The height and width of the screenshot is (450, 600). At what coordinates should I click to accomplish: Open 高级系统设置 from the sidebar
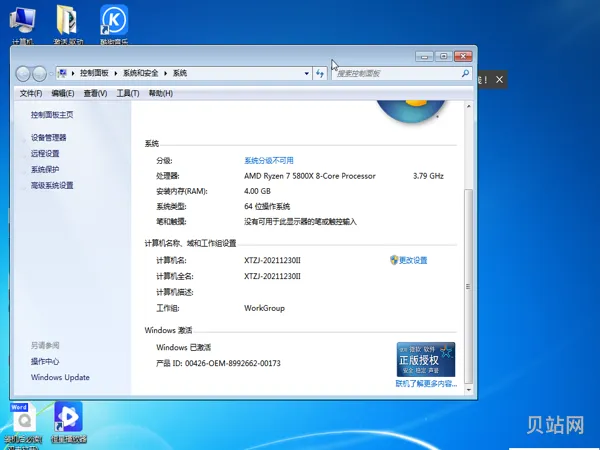[x=52, y=186]
